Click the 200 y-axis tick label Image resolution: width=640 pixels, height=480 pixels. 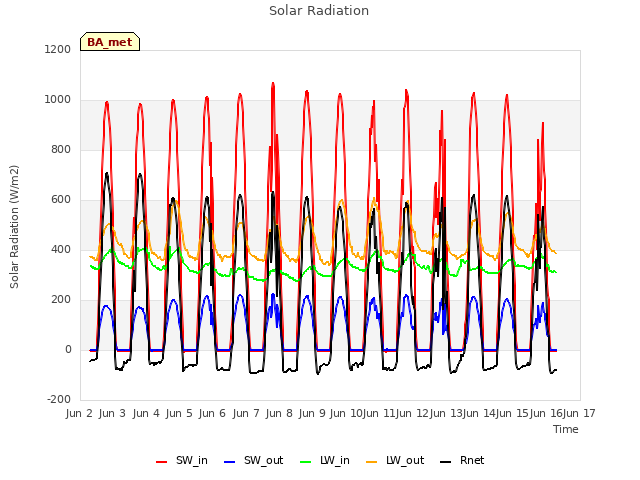[x=61, y=300]
